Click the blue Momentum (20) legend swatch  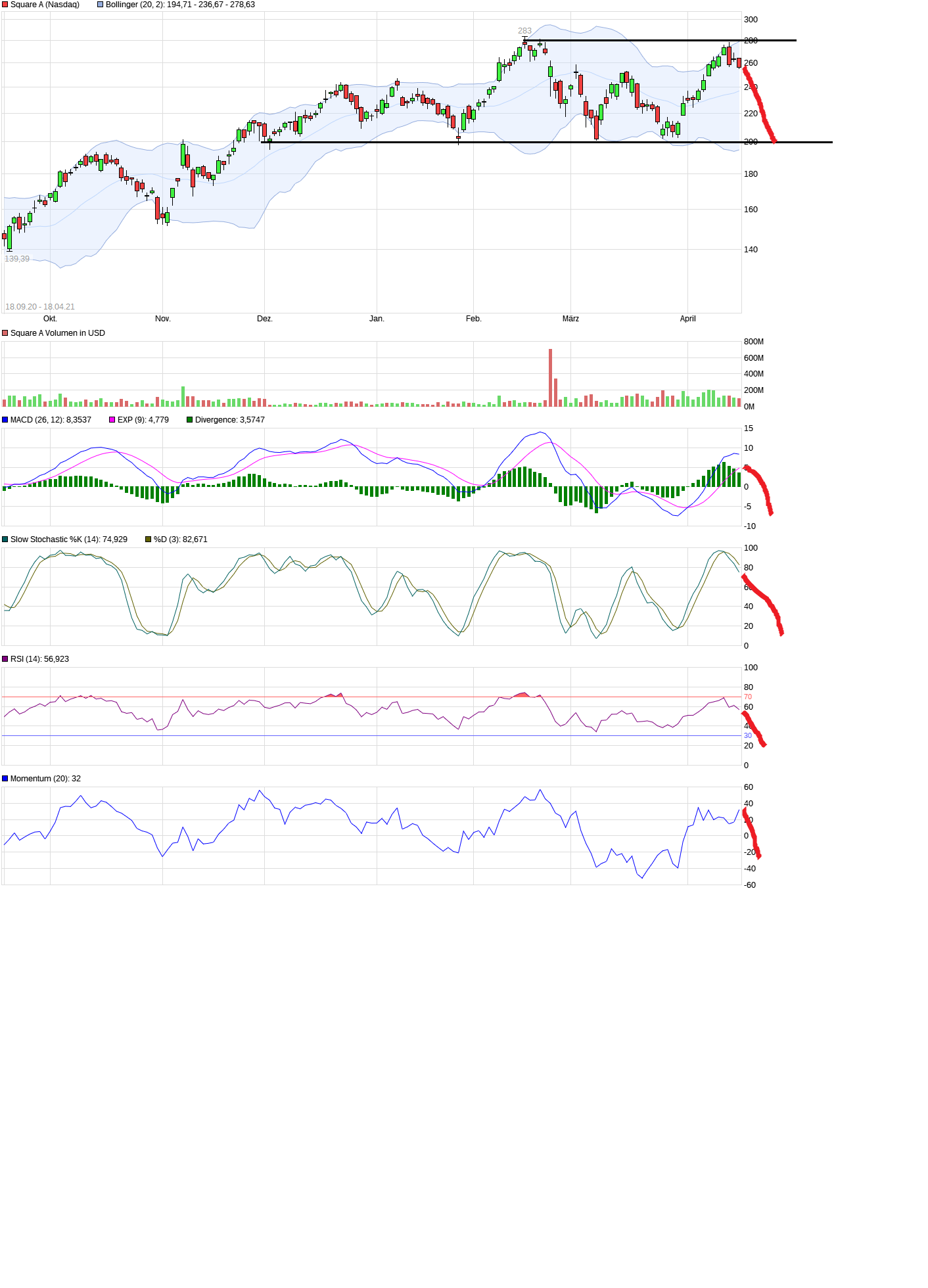[5, 779]
